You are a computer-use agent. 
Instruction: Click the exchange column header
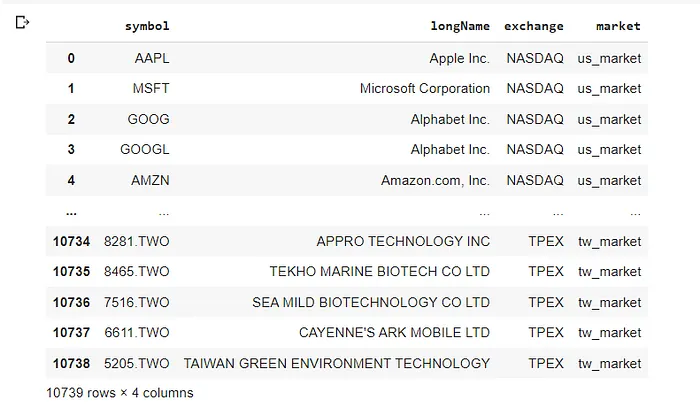534,26
